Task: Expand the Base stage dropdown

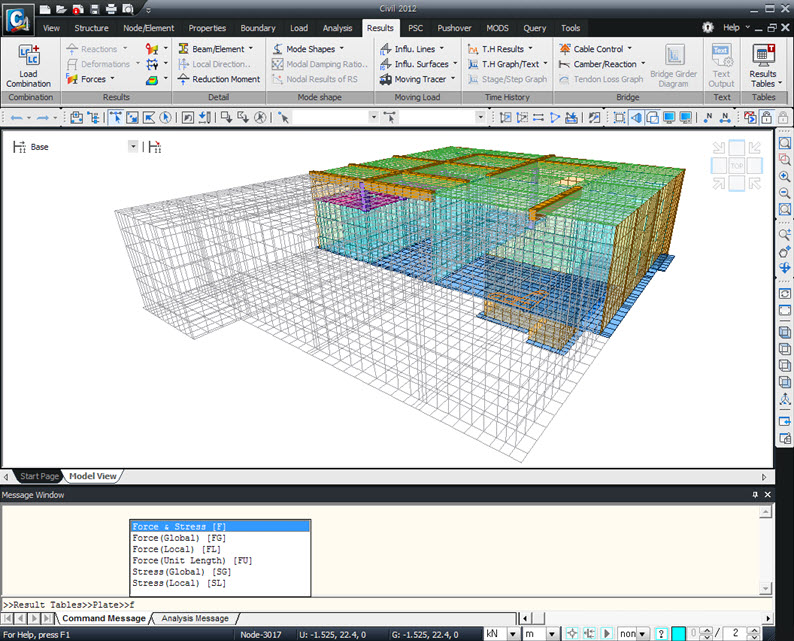Action: pos(133,147)
